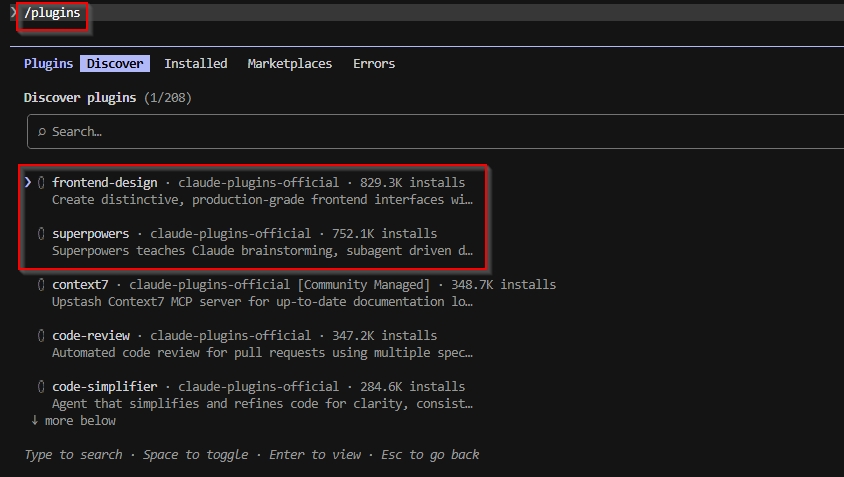Click the 829.3K installs count
844x477 pixels.
click(x=412, y=183)
